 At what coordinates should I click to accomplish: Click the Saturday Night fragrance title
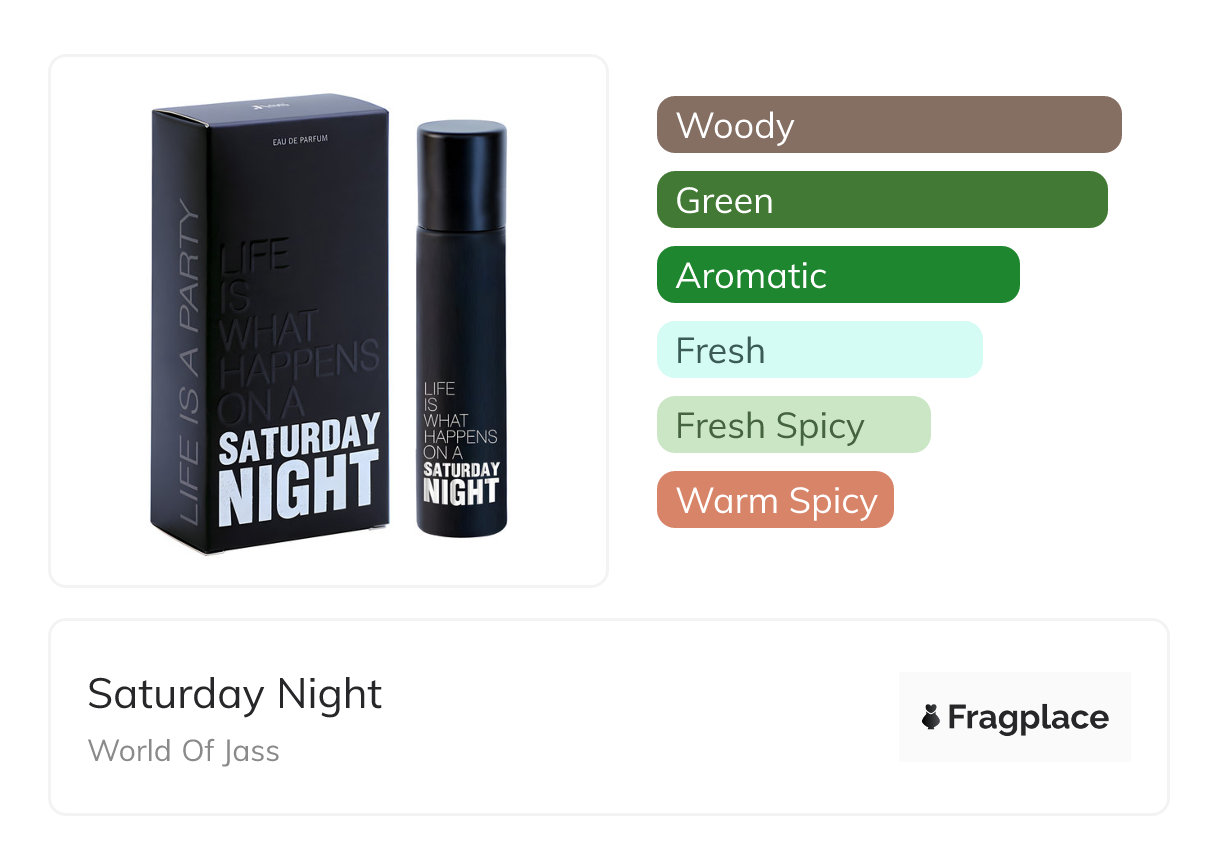tap(235, 694)
